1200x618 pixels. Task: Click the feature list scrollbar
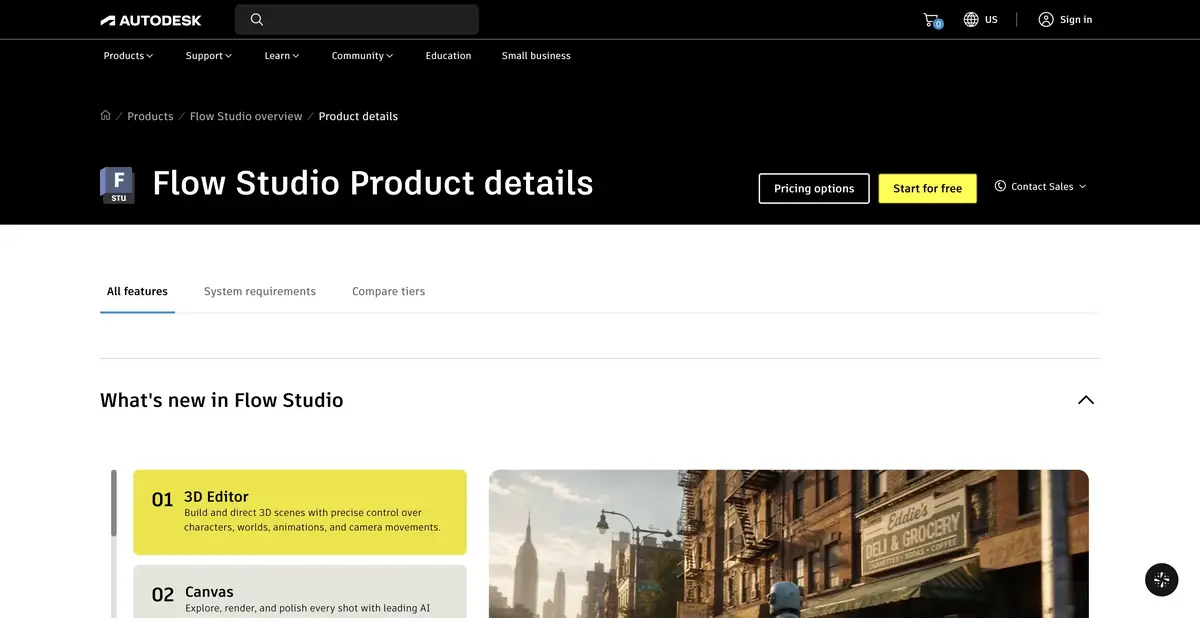pos(113,503)
